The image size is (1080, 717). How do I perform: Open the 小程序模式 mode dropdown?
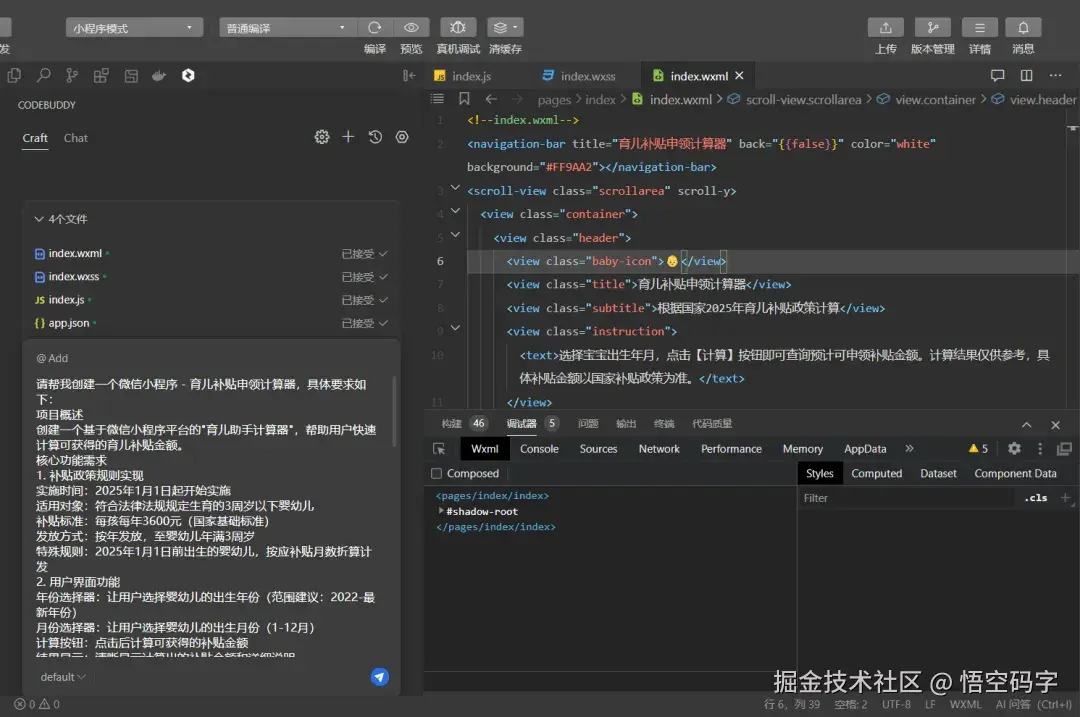click(134, 28)
